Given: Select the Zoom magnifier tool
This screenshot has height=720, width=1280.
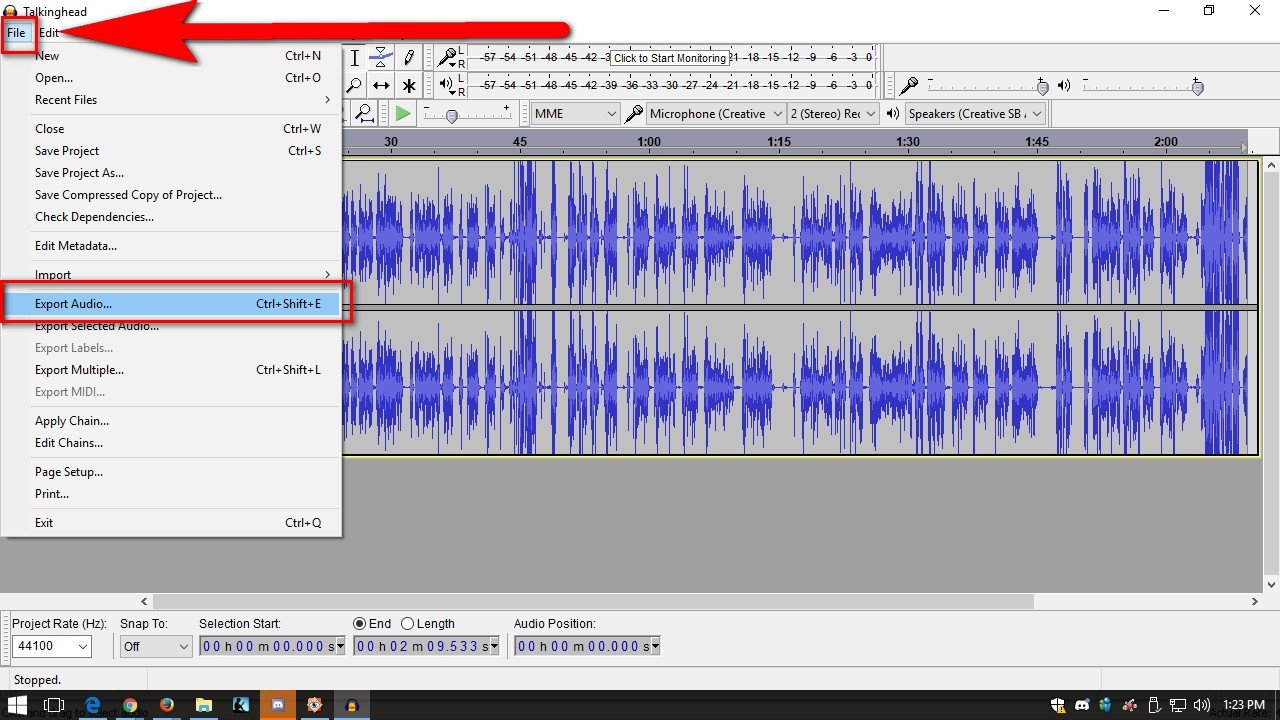Looking at the screenshot, I should [354, 86].
